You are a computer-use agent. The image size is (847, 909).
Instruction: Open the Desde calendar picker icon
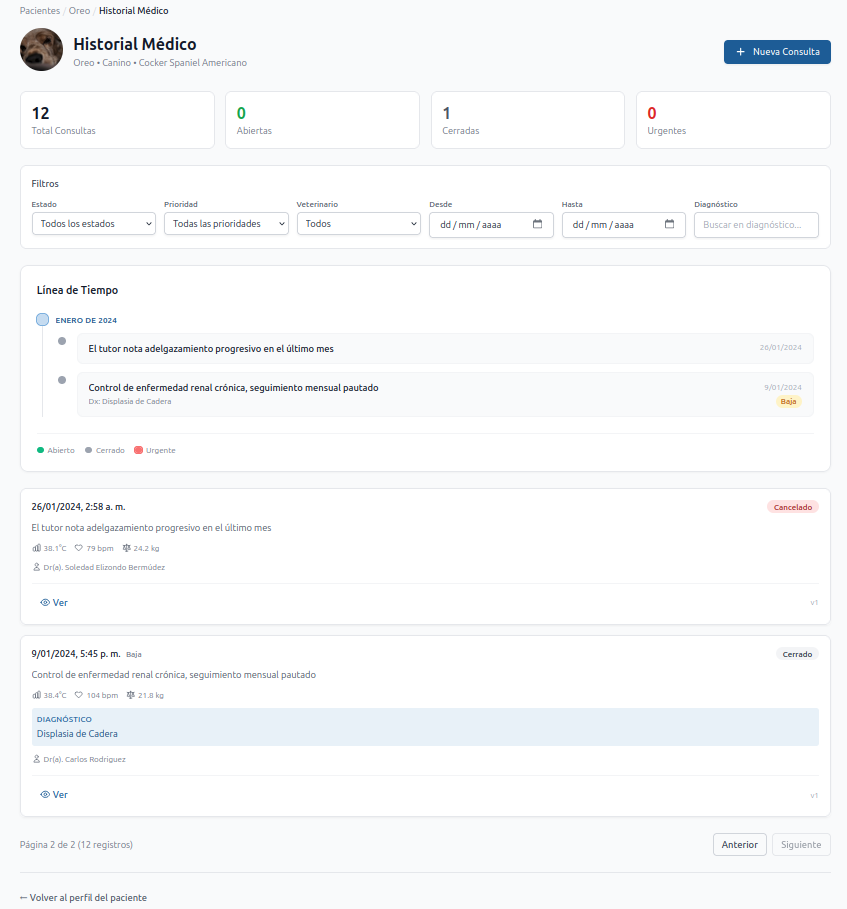click(x=537, y=224)
